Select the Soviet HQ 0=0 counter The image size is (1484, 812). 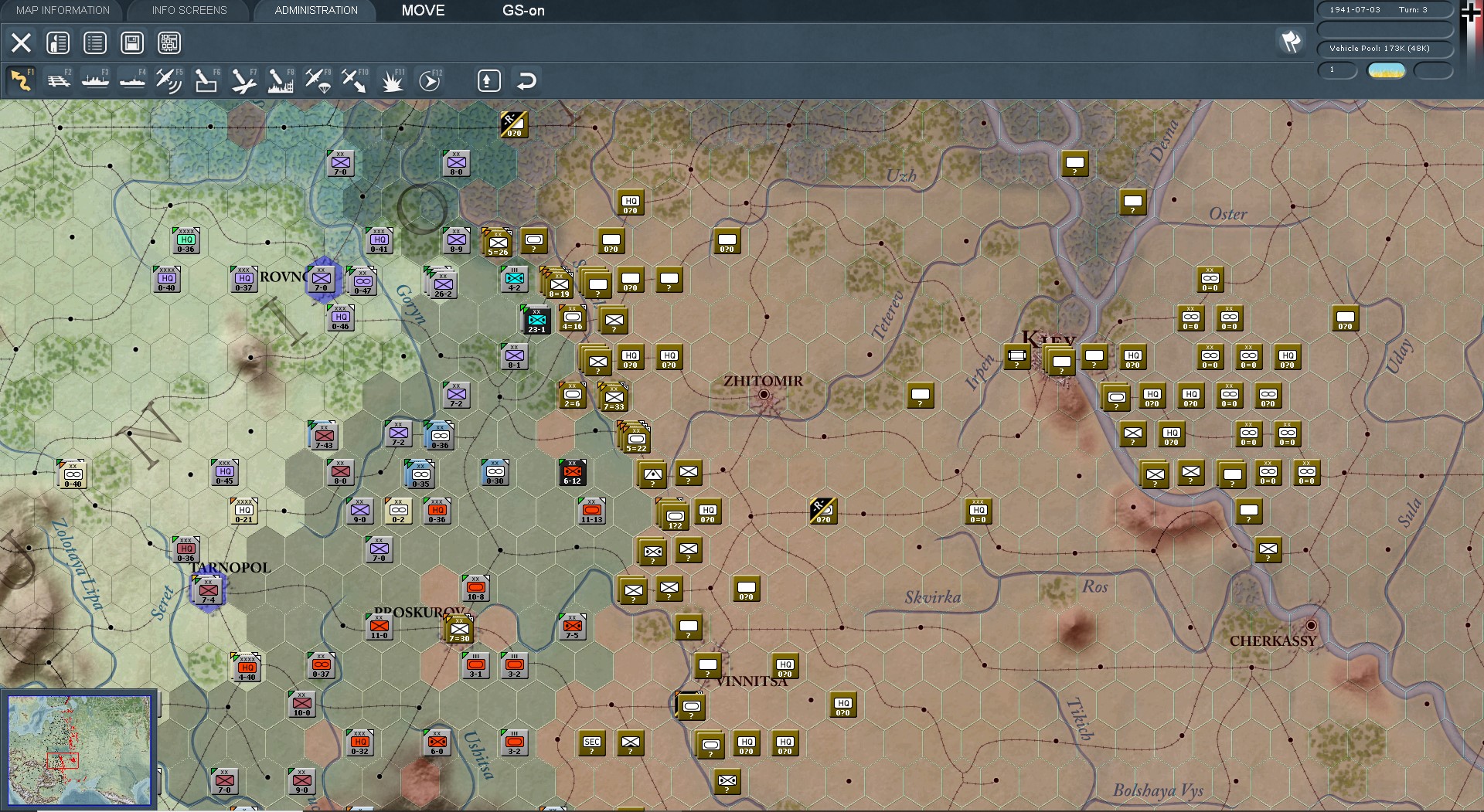pos(979,511)
